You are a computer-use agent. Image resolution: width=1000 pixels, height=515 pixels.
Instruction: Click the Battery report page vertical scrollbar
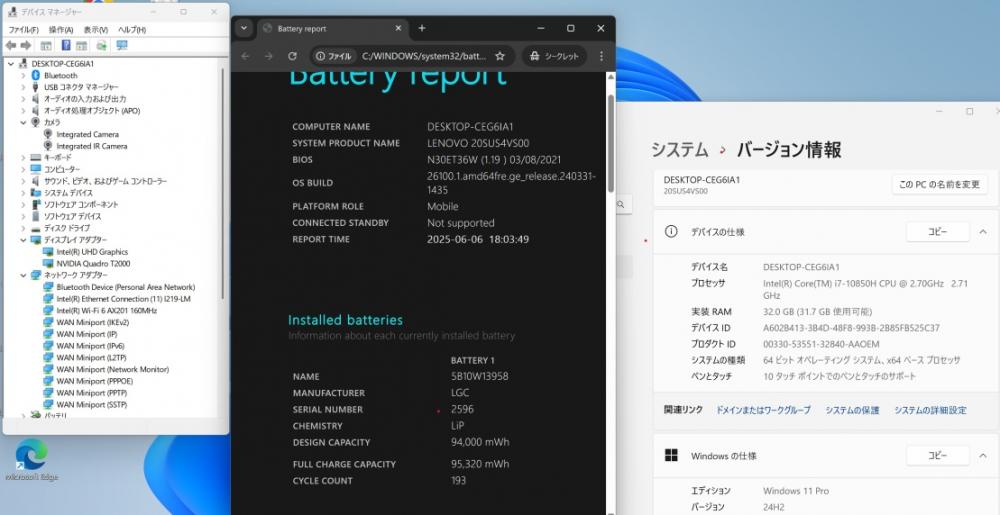(x=610, y=143)
